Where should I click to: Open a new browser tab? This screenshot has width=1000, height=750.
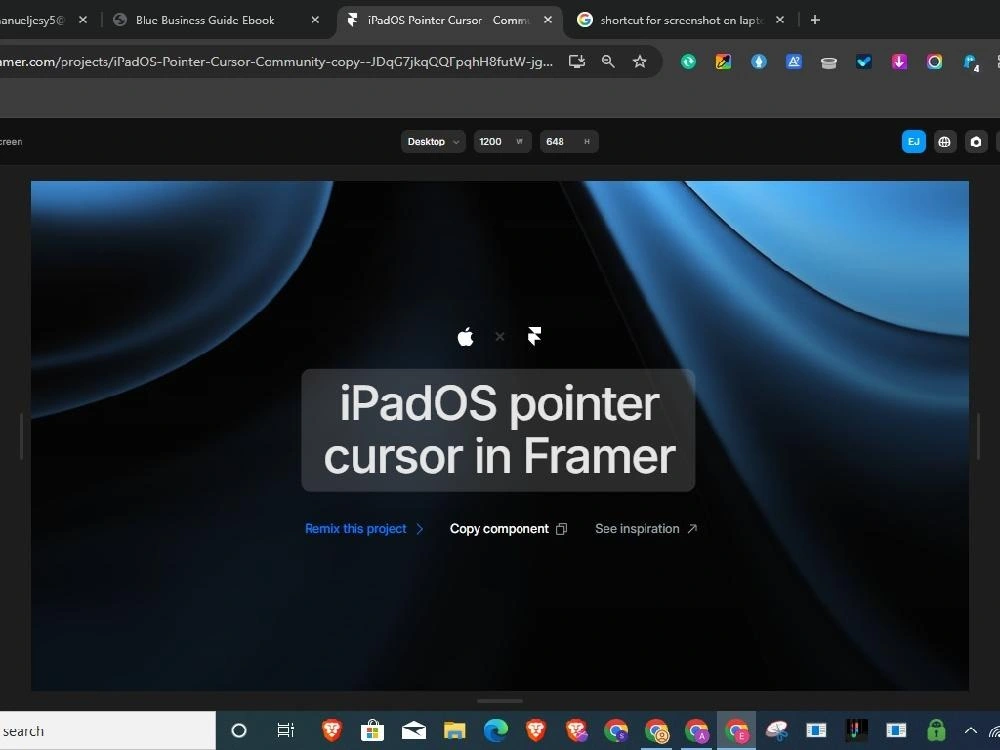tap(815, 20)
